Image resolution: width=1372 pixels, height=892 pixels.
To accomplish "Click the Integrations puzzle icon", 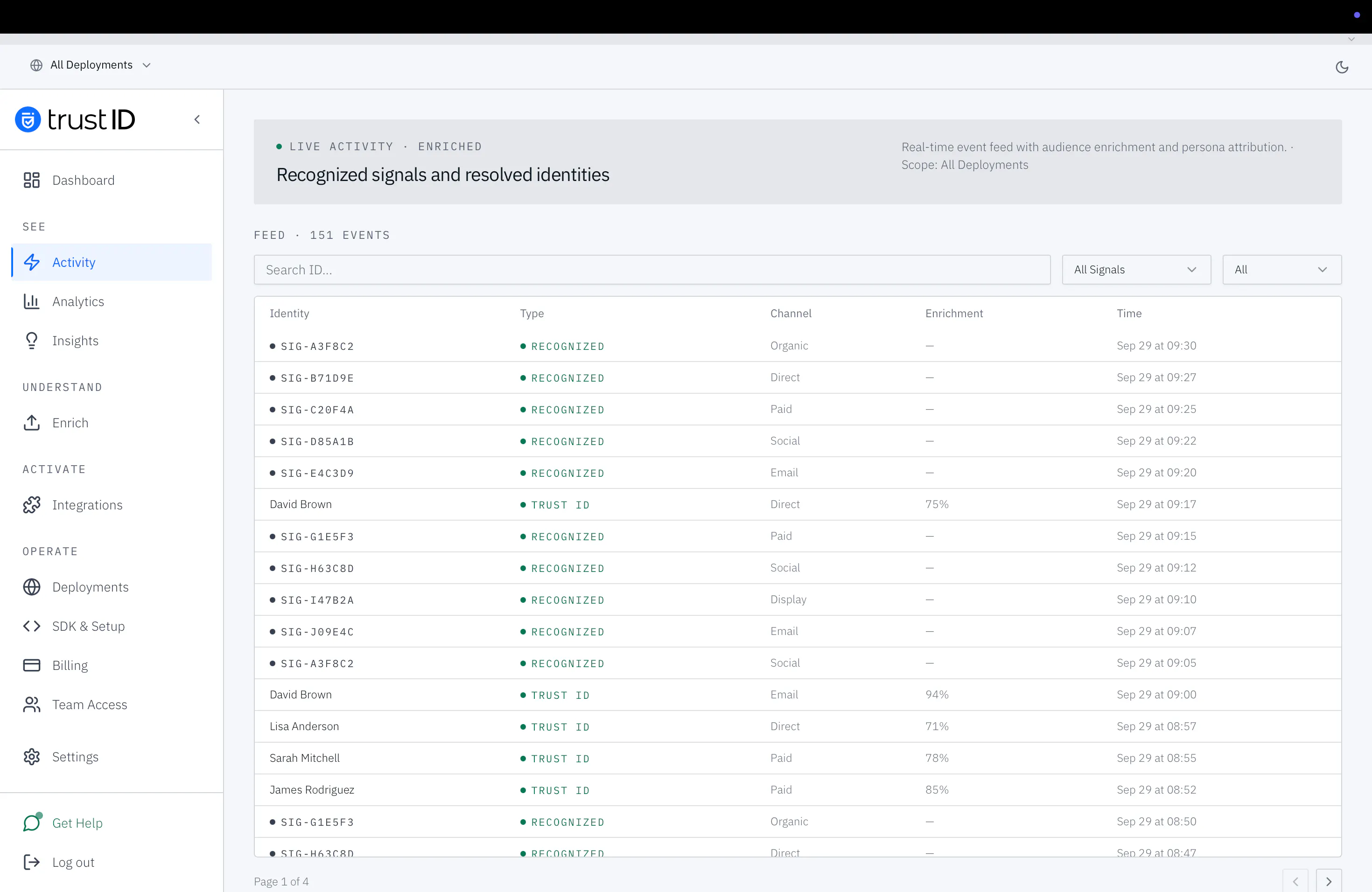I will [32, 505].
